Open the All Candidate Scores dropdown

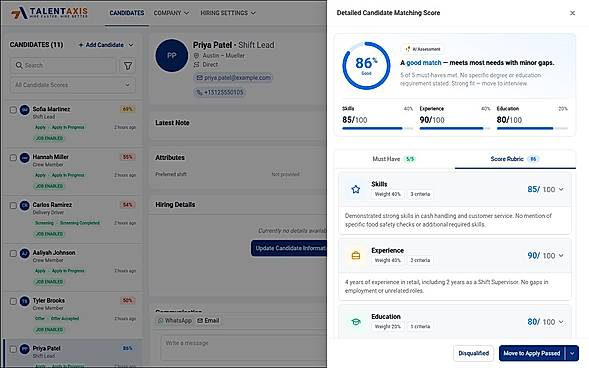pyautogui.click(x=73, y=85)
